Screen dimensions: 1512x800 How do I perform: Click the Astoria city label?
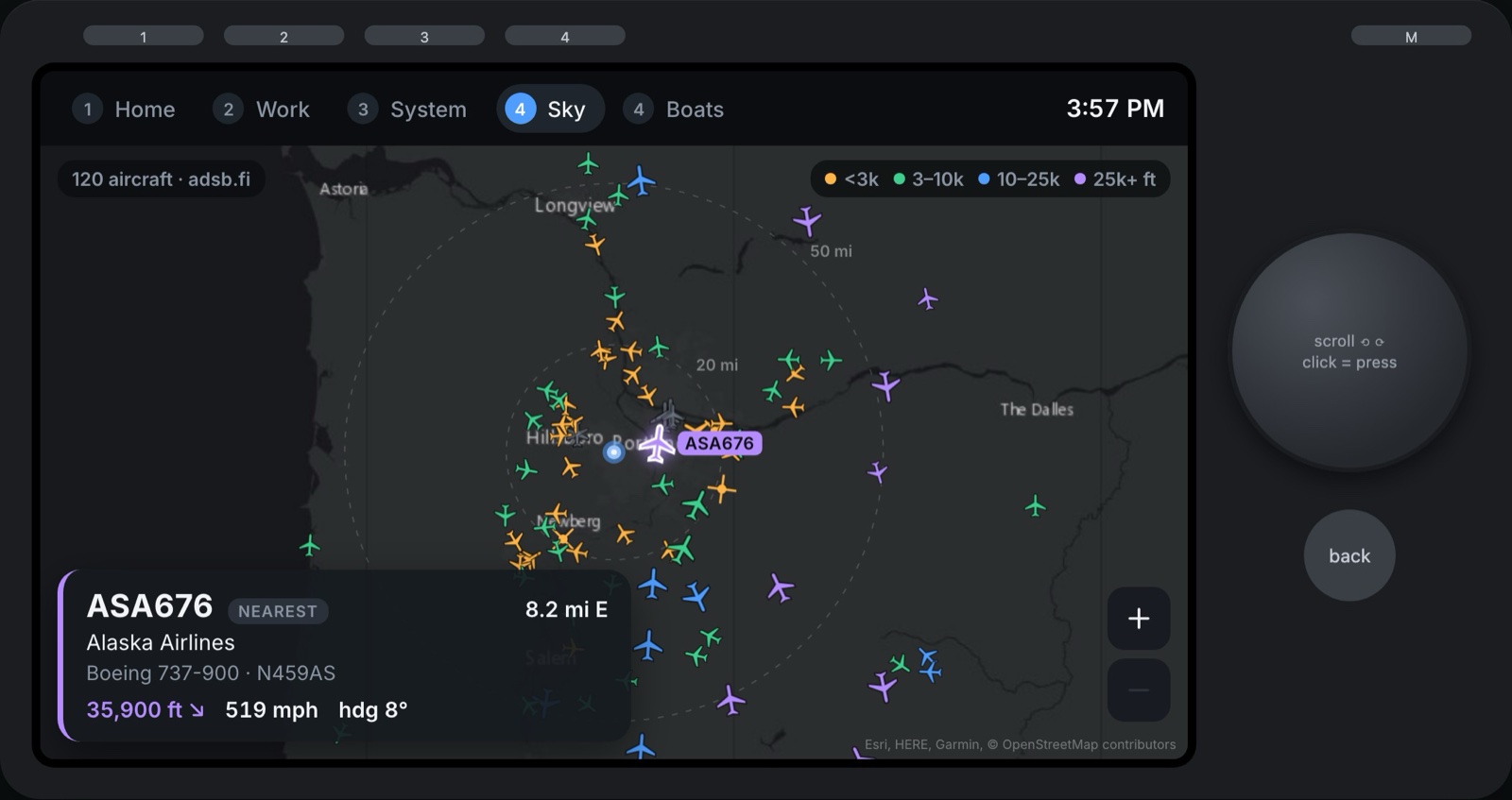click(x=344, y=189)
